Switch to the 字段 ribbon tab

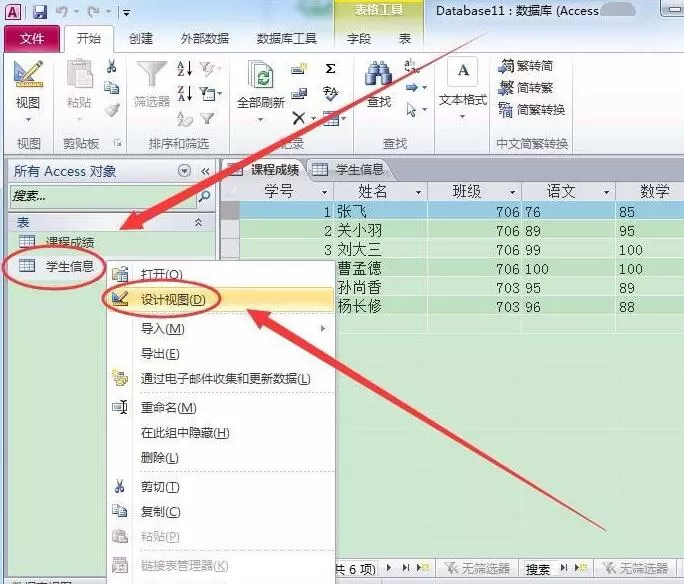coord(359,39)
